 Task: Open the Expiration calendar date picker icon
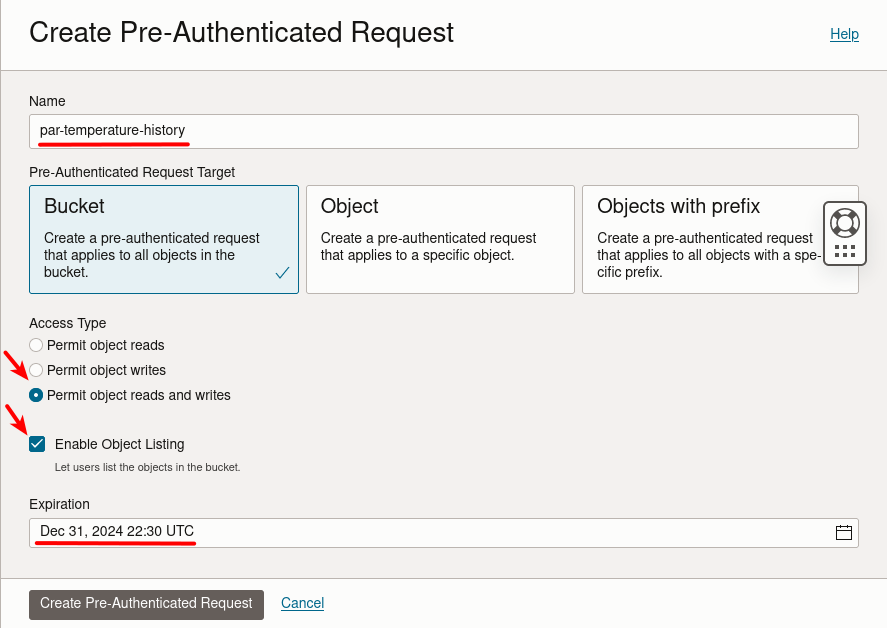pos(843,532)
